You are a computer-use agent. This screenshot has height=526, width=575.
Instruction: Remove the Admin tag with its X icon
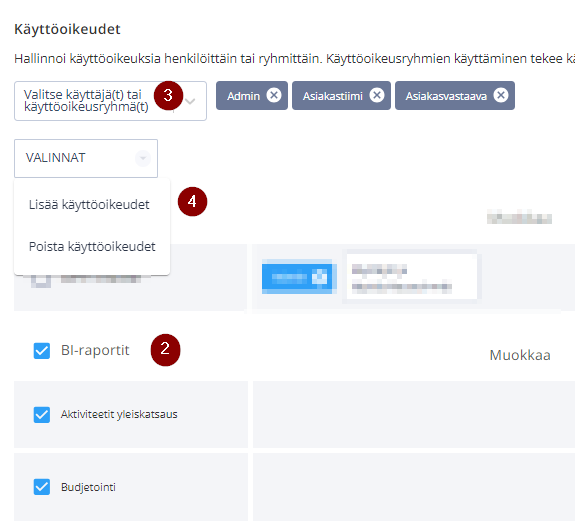click(x=274, y=95)
